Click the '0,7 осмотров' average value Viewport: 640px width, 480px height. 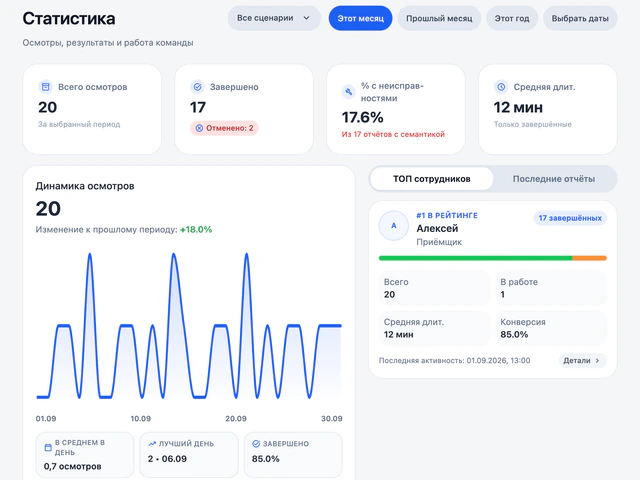(72, 466)
